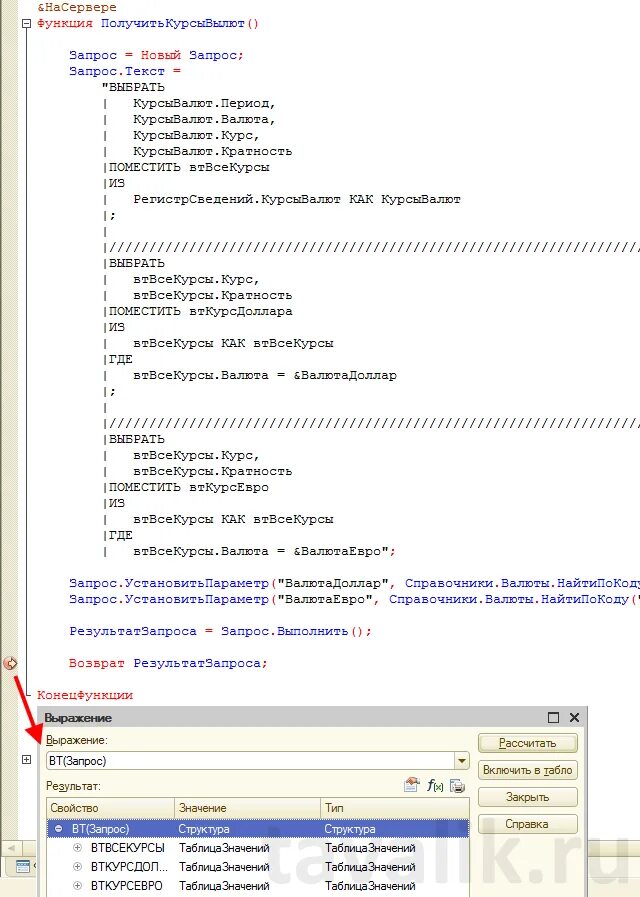The width and height of the screenshot is (640, 897).
Task: Collapse the ВТ(Запрос) structure row
Action: (x=59, y=829)
